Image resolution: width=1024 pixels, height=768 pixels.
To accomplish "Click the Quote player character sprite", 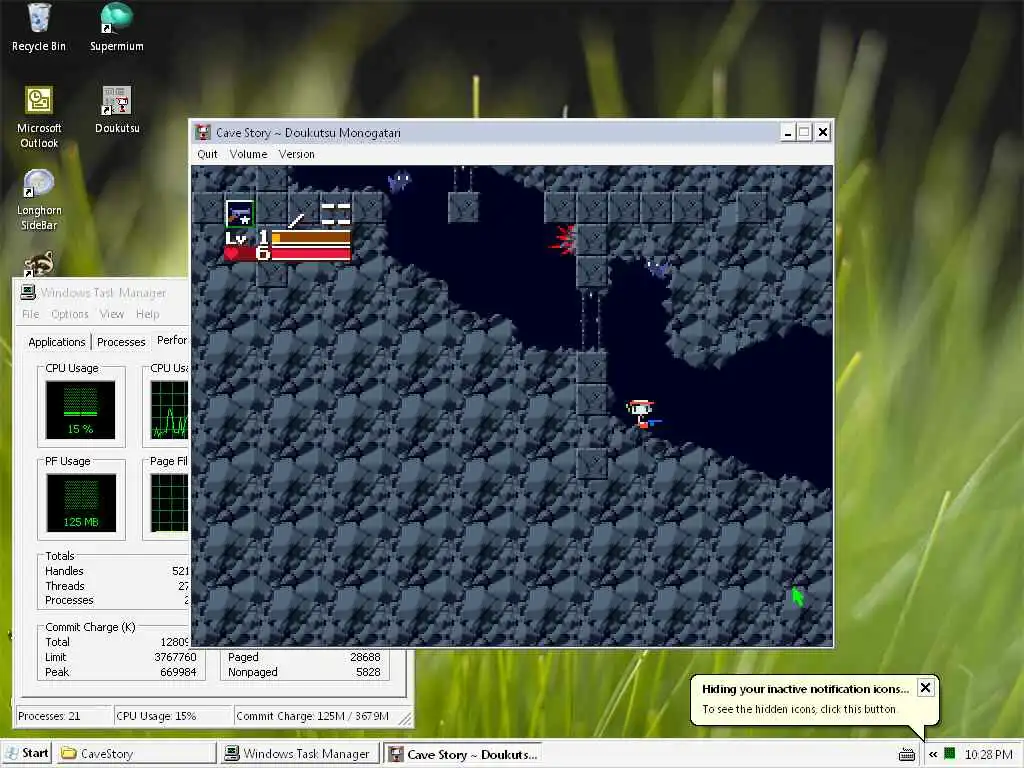I will [x=642, y=414].
